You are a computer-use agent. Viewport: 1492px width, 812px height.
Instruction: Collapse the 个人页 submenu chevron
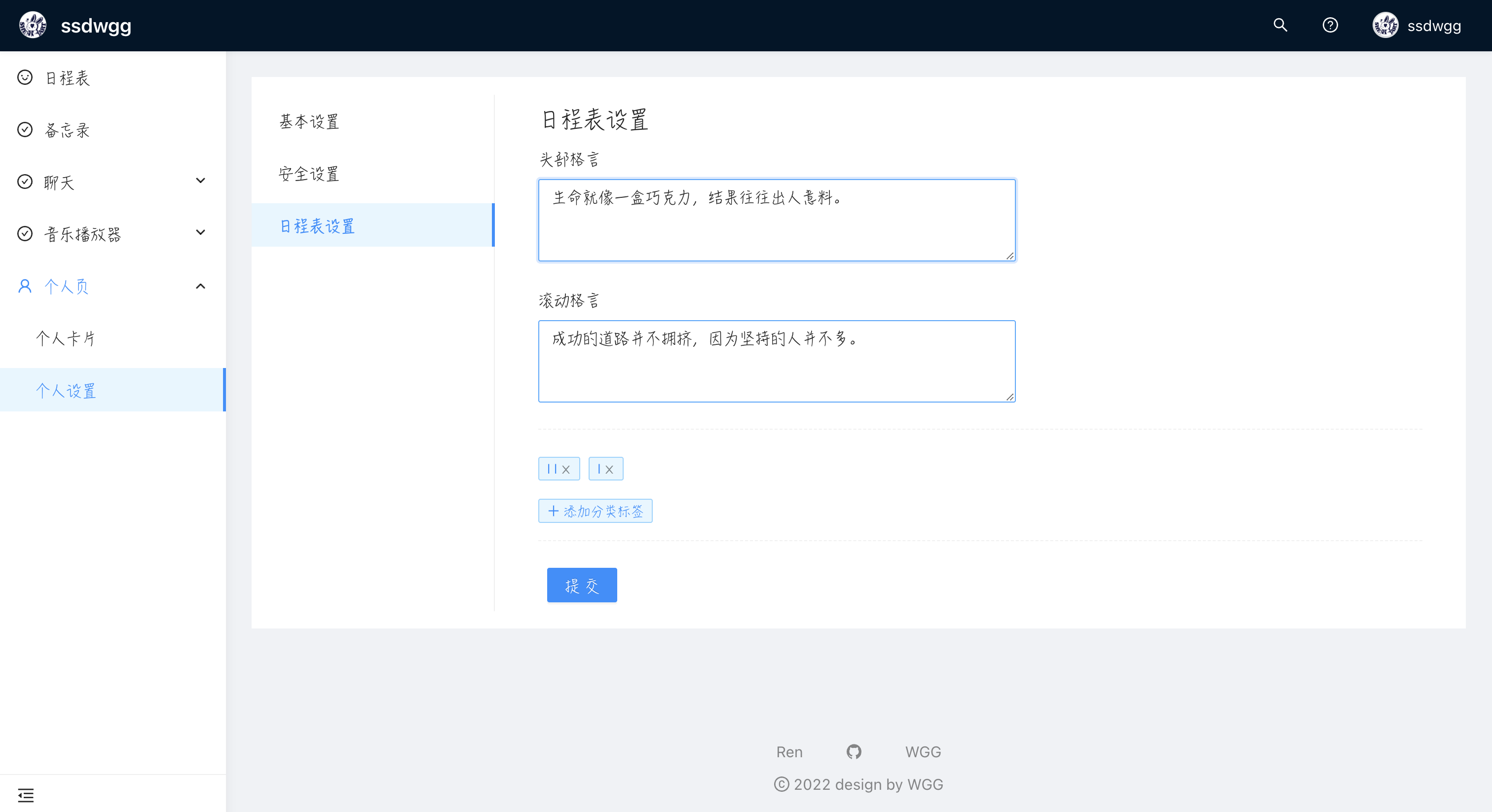[200, 286]
